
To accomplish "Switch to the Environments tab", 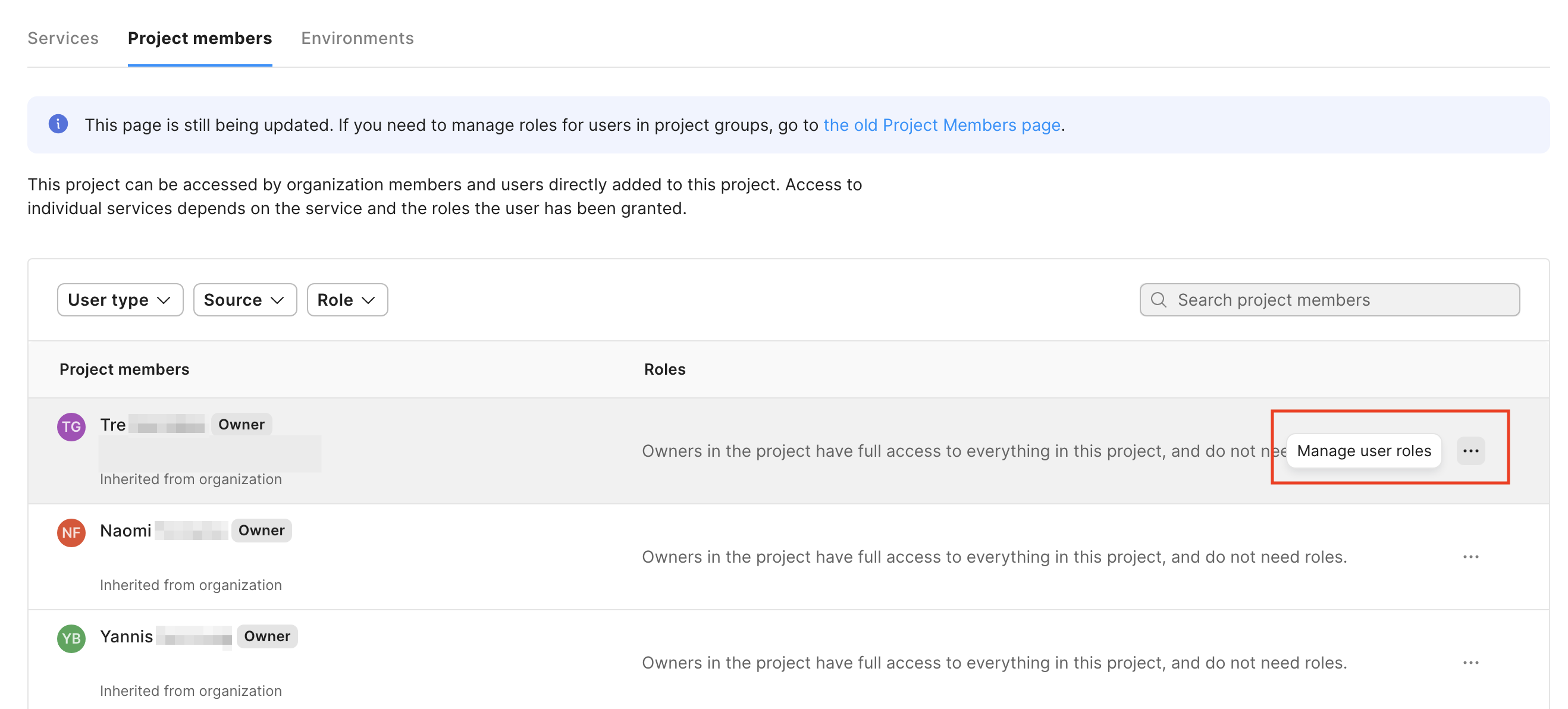I will coord(357,38).
